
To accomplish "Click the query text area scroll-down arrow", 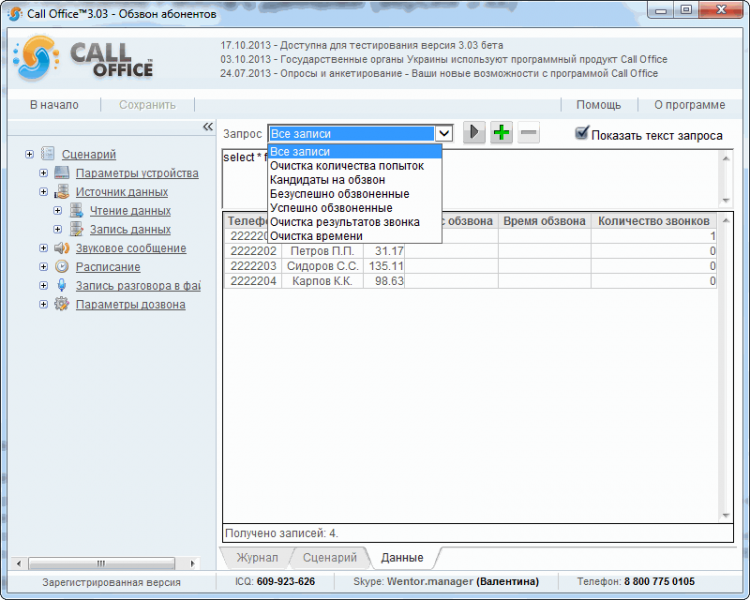I will pos(726,200).
